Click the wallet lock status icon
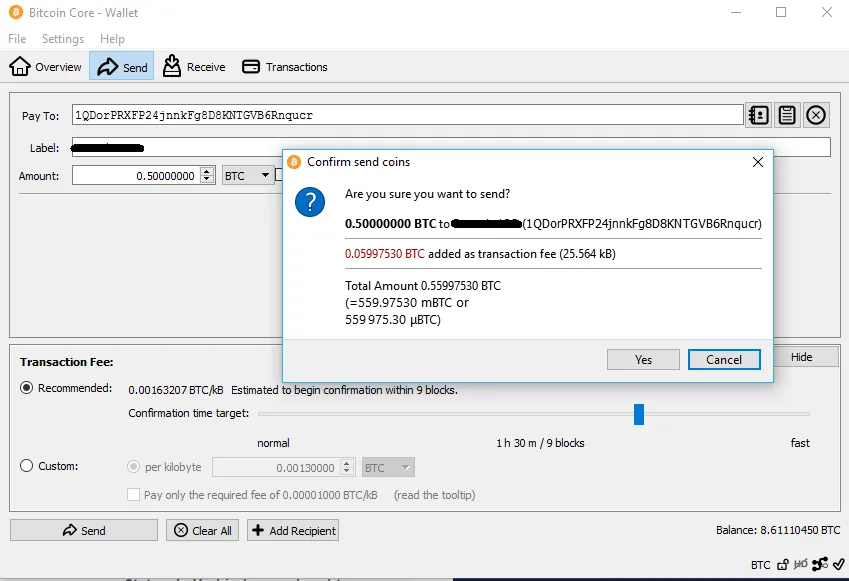The width and height of the screenshot is (849, 581). click(x=783, y=565)
